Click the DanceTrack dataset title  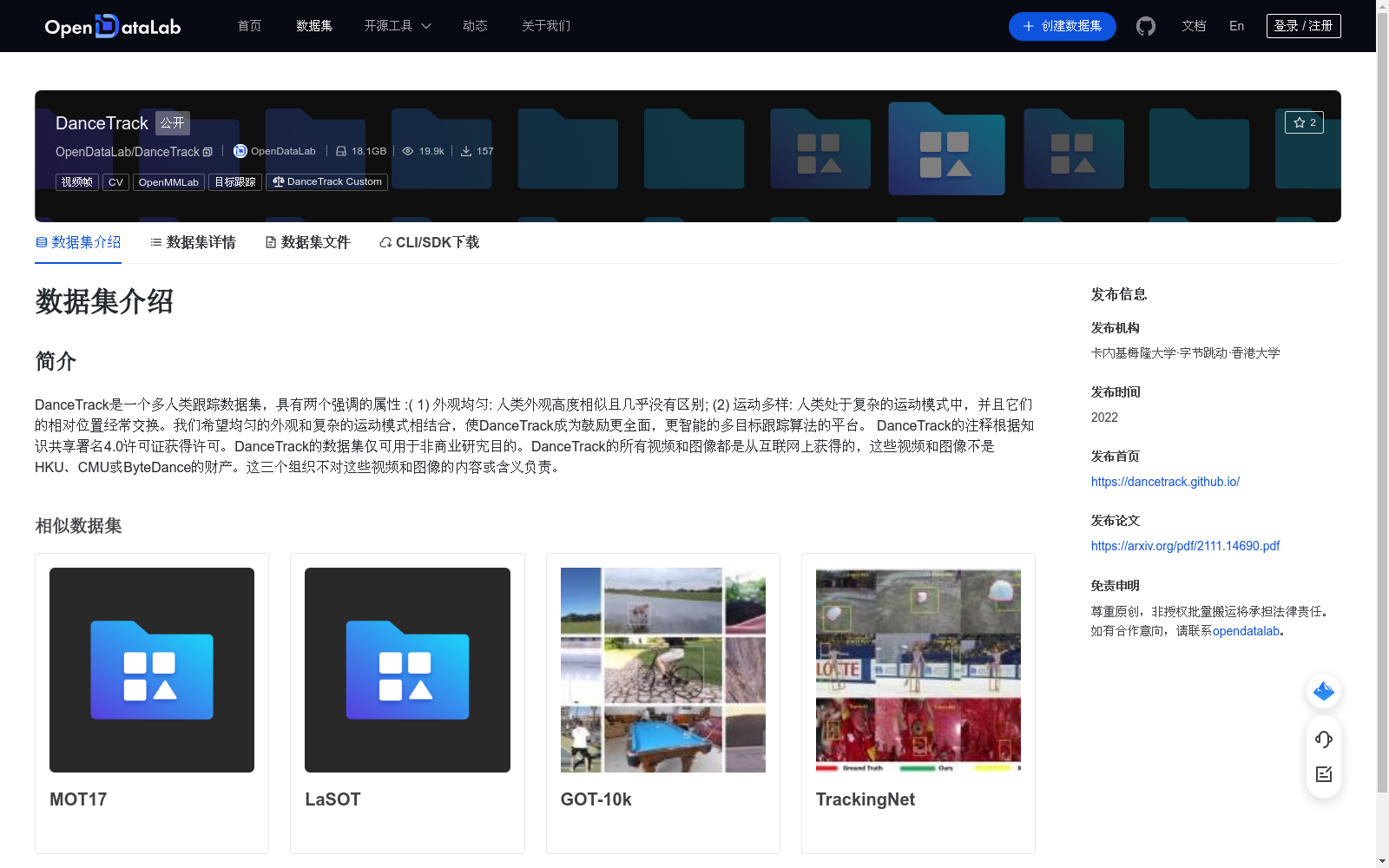(x=102, y=123)
